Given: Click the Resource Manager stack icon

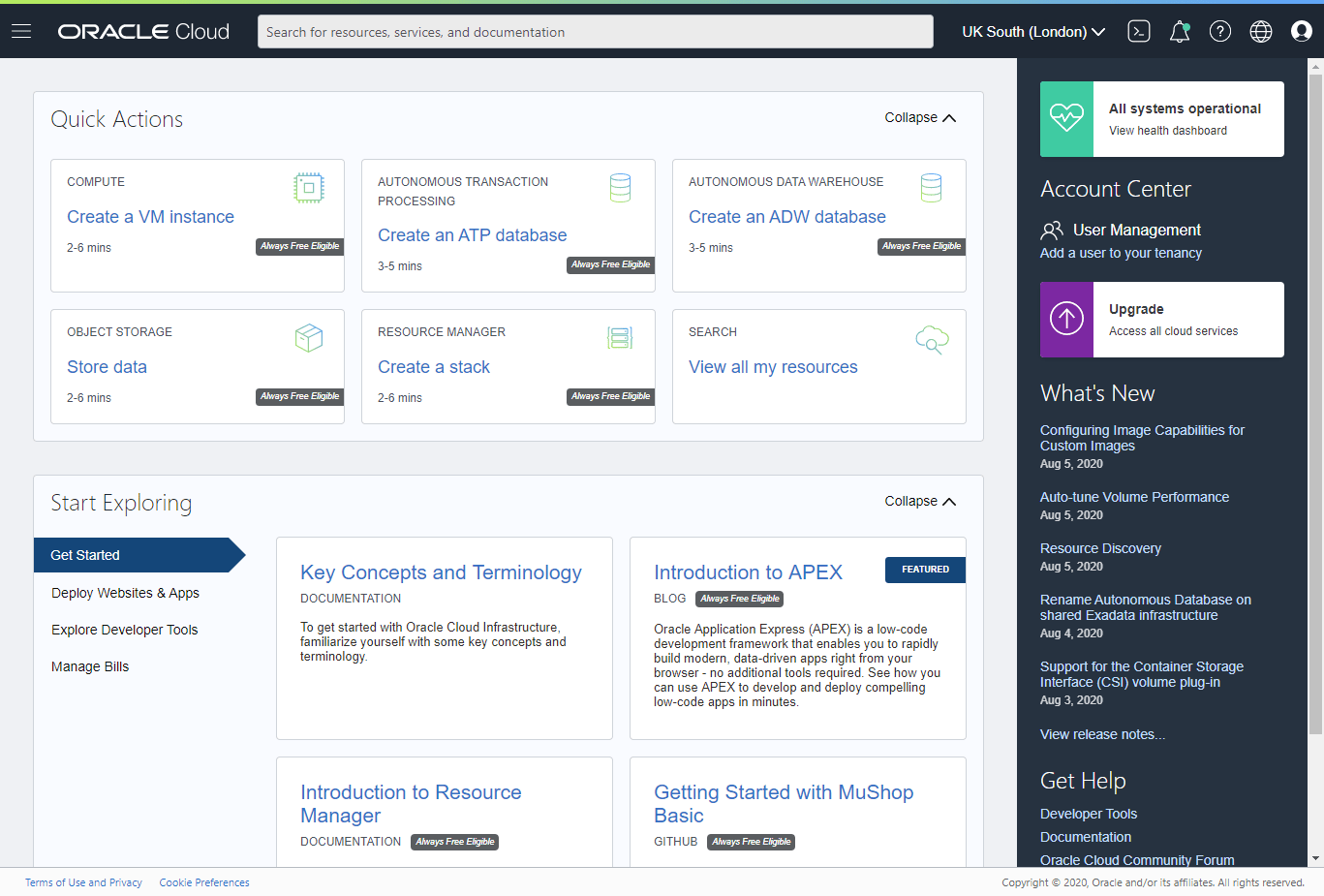Looking at the screenshot, I should [620, 338].
